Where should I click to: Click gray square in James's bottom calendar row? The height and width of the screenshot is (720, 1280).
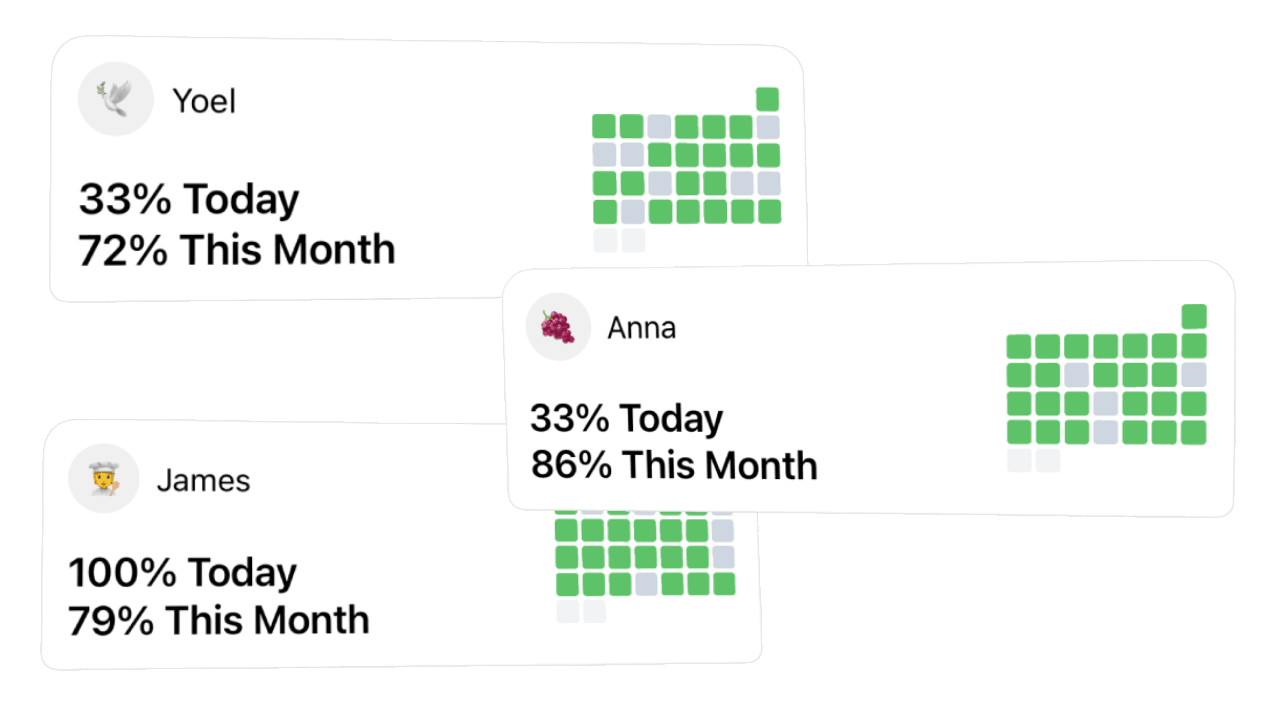(646, 584)
